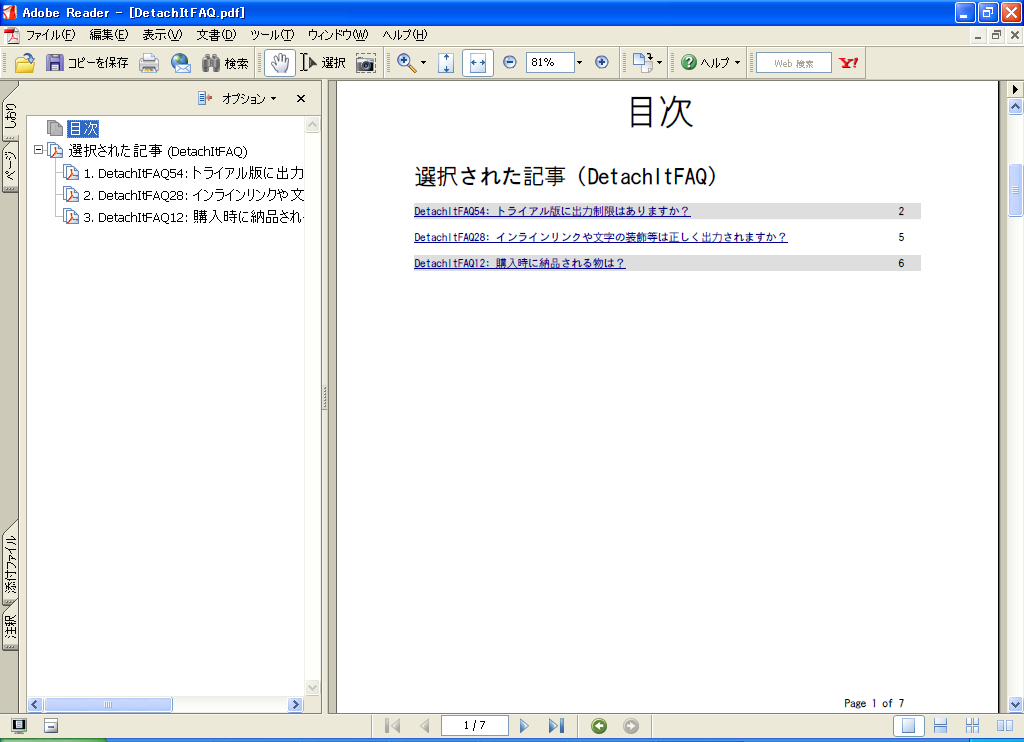This screenshot has width=1024, height=742.
Task: Click the Web search input field
Action: (x=793, y=63)
